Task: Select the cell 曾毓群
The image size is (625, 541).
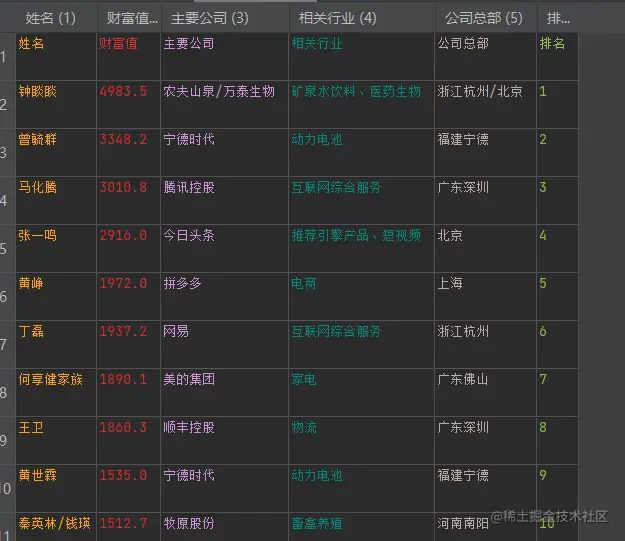Action: [56, 152]
